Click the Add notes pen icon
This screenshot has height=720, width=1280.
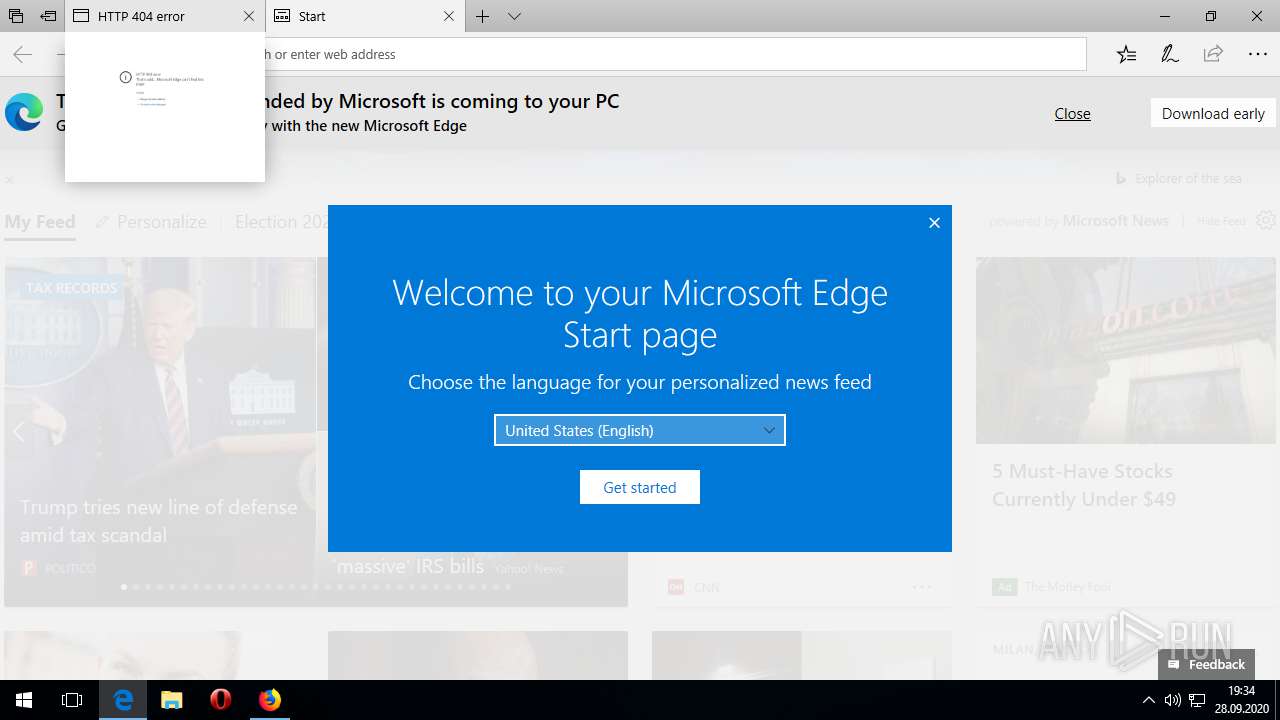[x=1170, y=54]
